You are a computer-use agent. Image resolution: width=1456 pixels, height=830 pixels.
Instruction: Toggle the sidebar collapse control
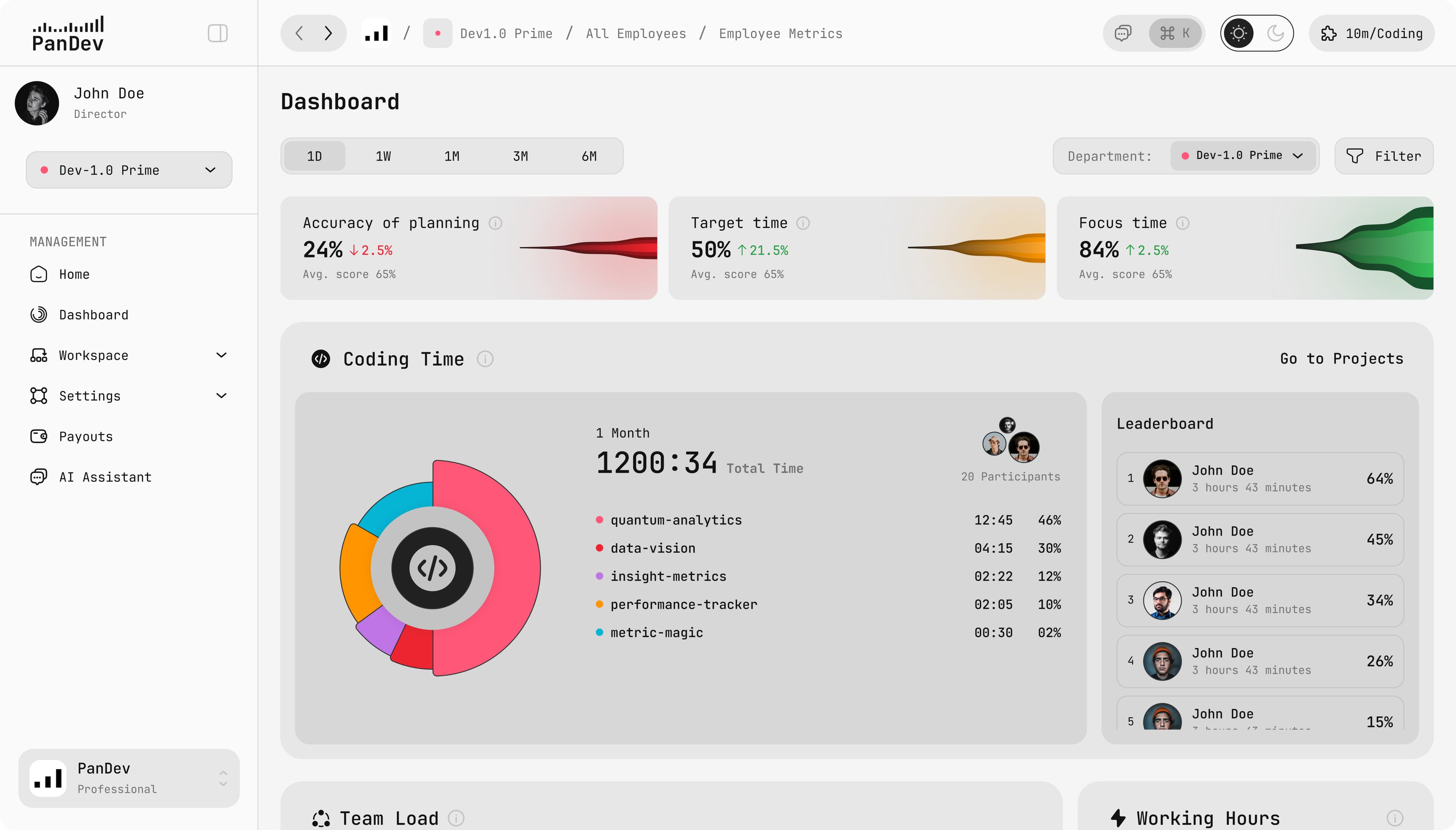pyautogui.click(x=217, y=33)
